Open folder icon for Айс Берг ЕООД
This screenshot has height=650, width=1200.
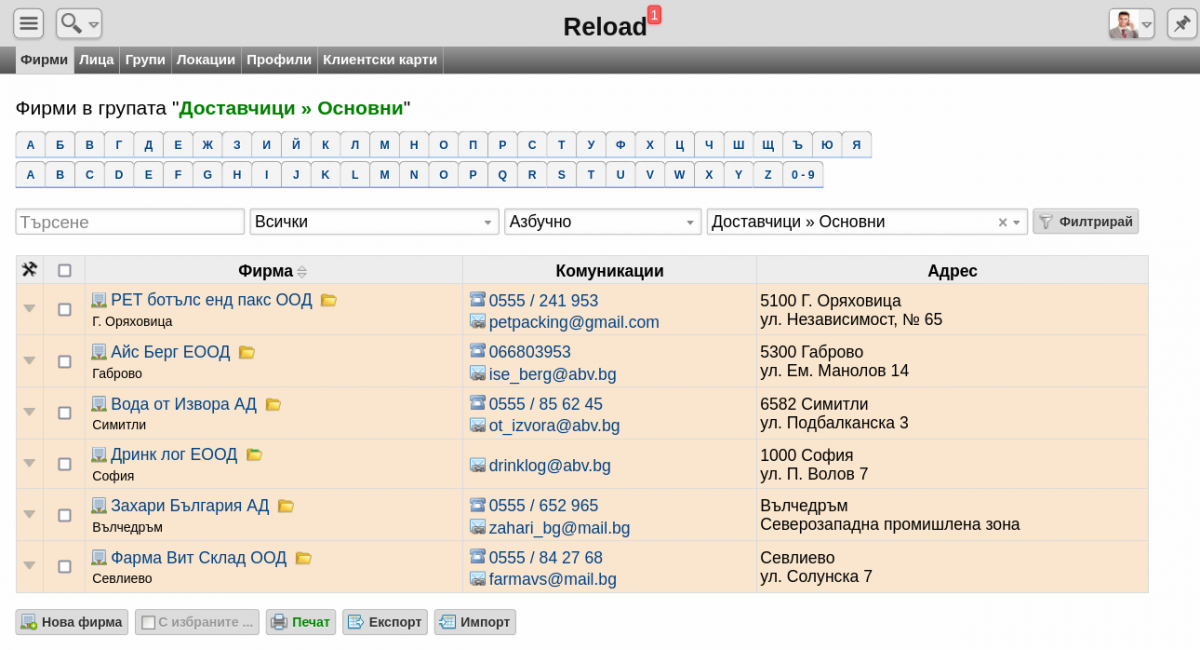[x=247, y=352]
